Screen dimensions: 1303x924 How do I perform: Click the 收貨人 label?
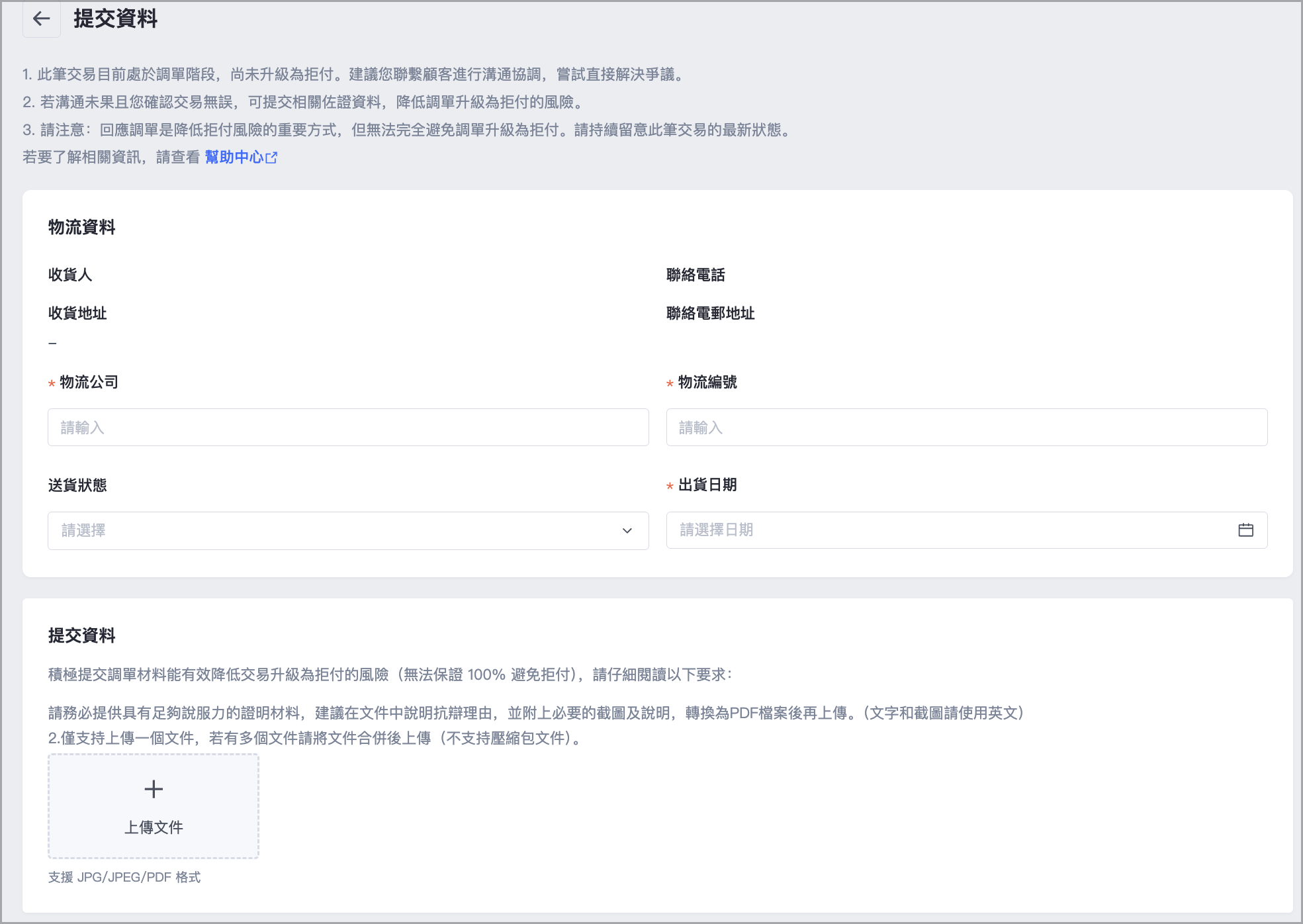coord(70,275)
